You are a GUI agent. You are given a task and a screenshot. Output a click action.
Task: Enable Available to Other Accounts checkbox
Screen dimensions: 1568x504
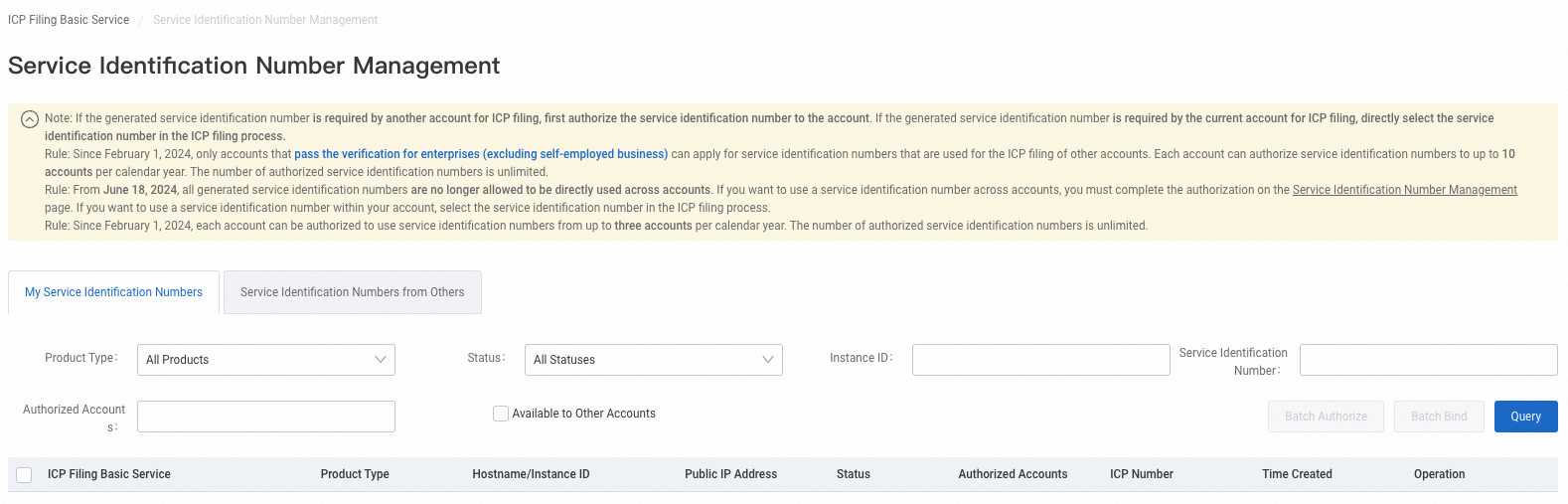(x=501, y=414)
